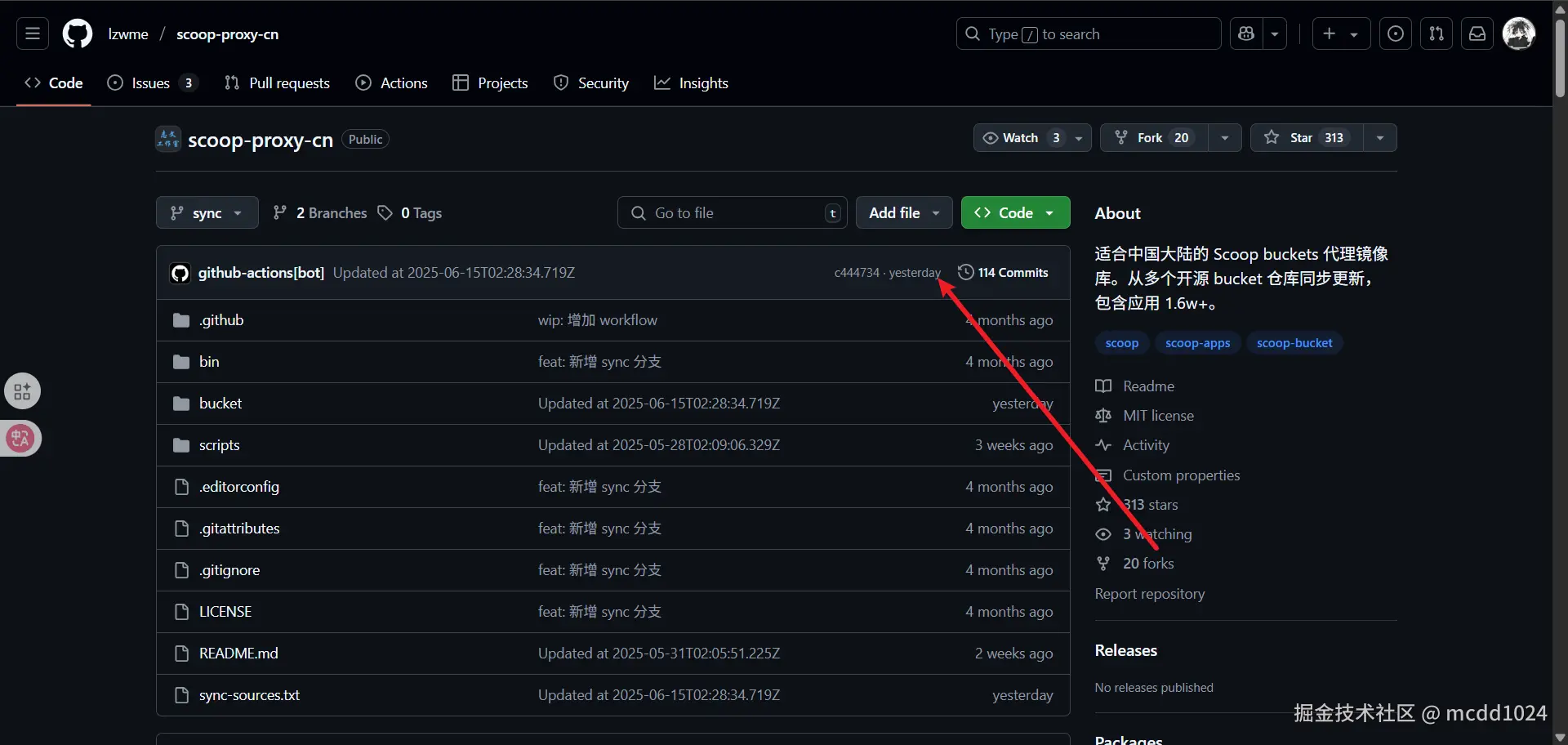Screen dimensions: 1568x745
Task: Open scoop-proxy-cn breadcrumb link
Action: click(x=228, y=34)
